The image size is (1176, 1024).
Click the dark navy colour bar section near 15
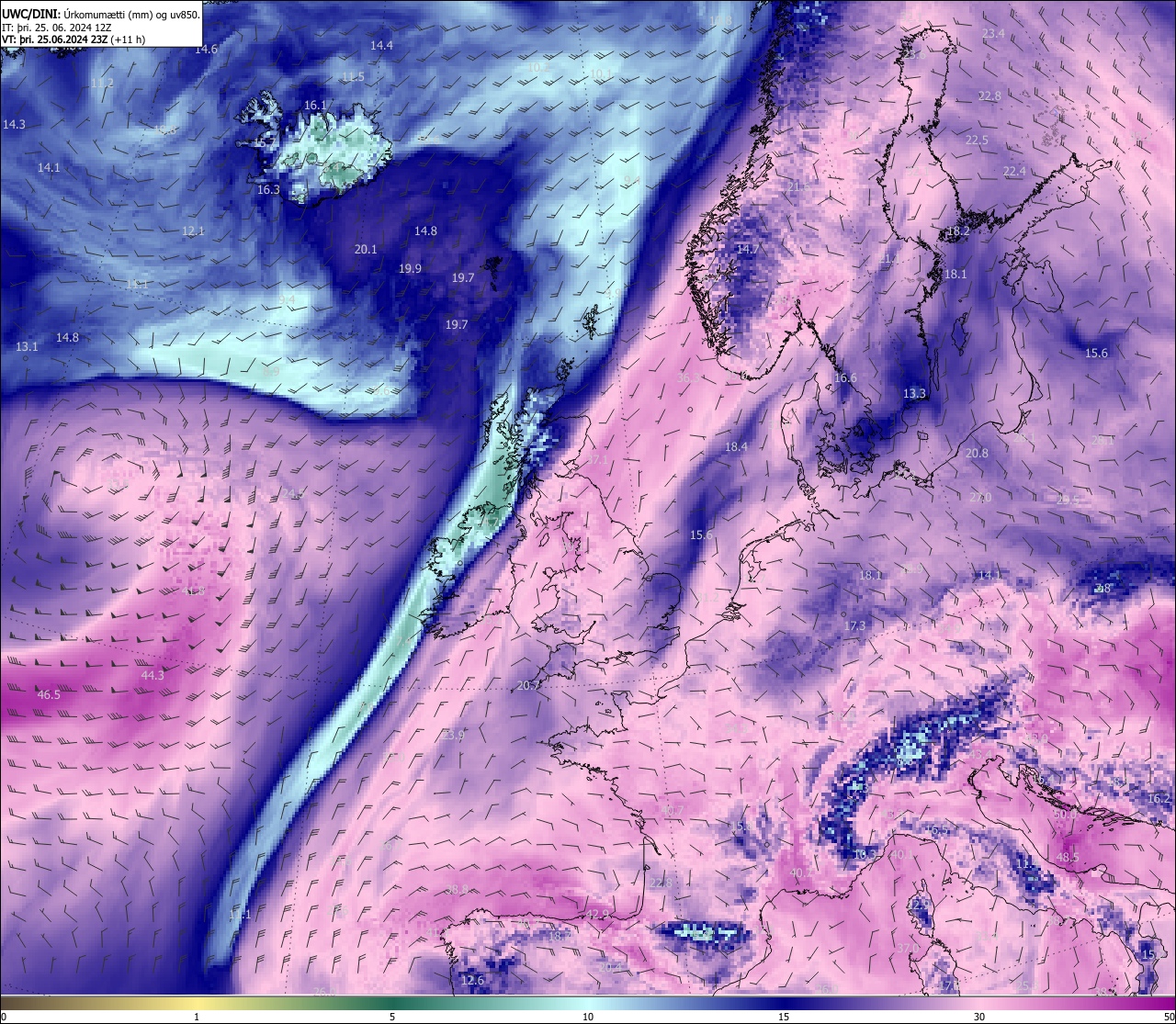click(x=784, y=1003)
